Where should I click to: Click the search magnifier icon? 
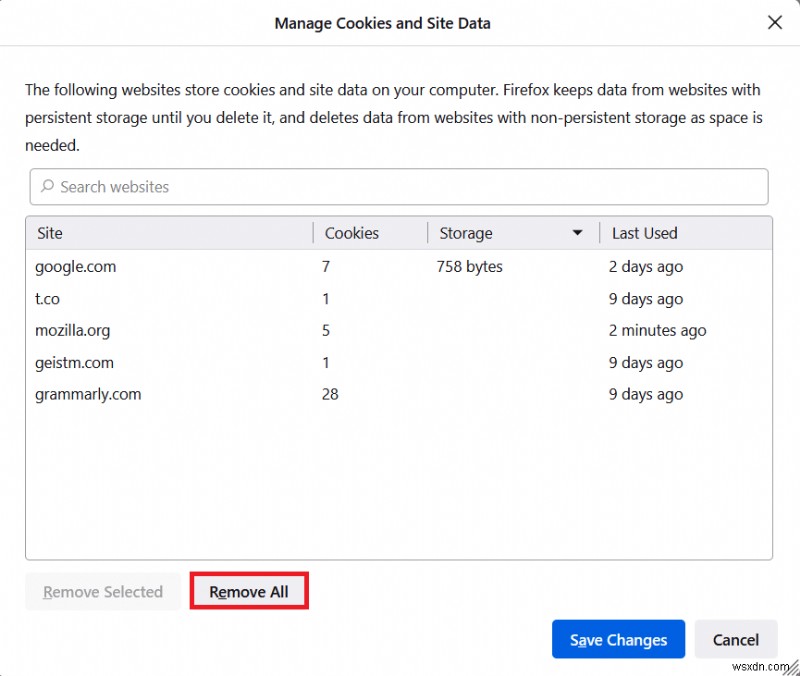click(x=48, y=187)
